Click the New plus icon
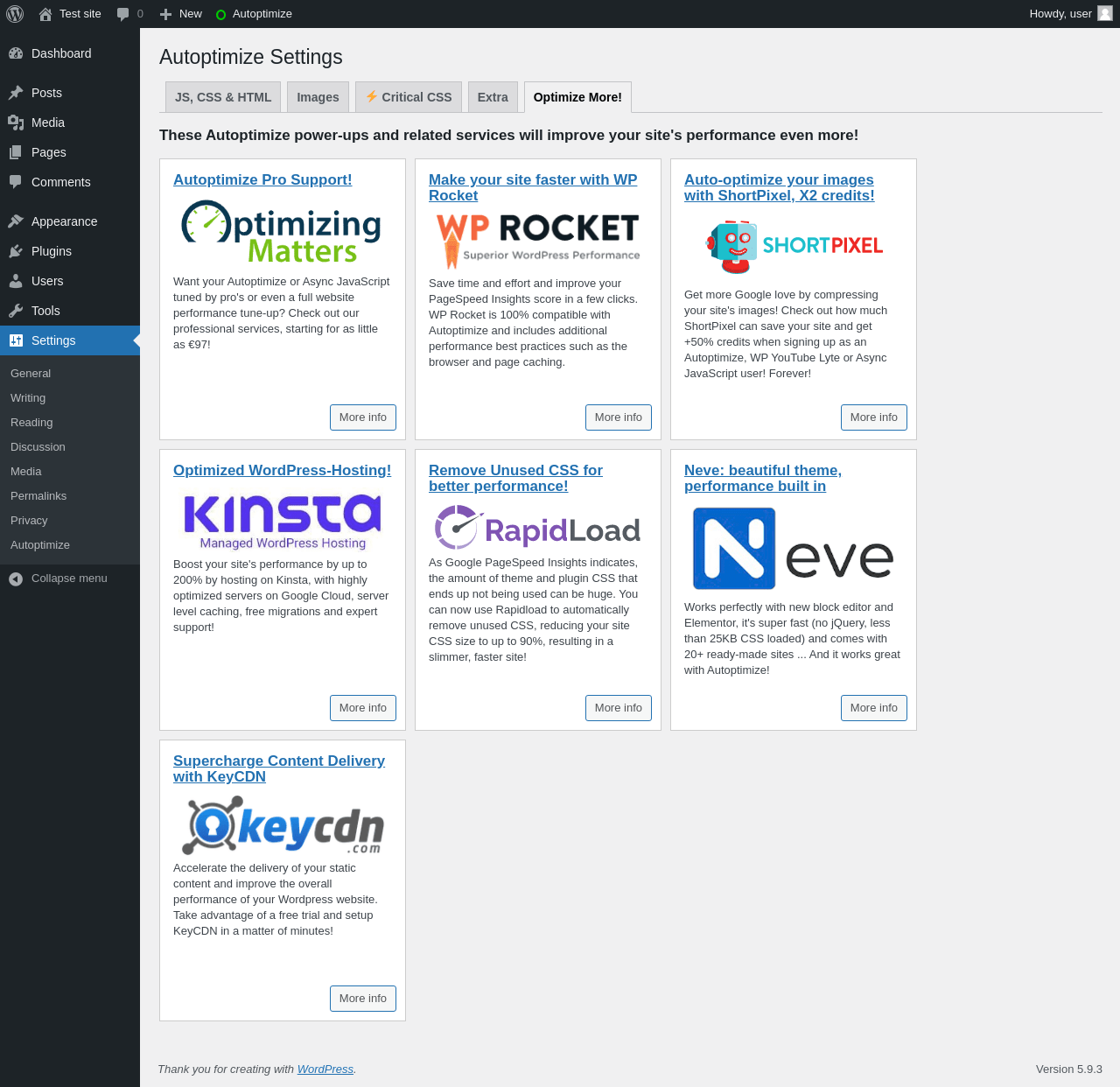 pos(165,14)
